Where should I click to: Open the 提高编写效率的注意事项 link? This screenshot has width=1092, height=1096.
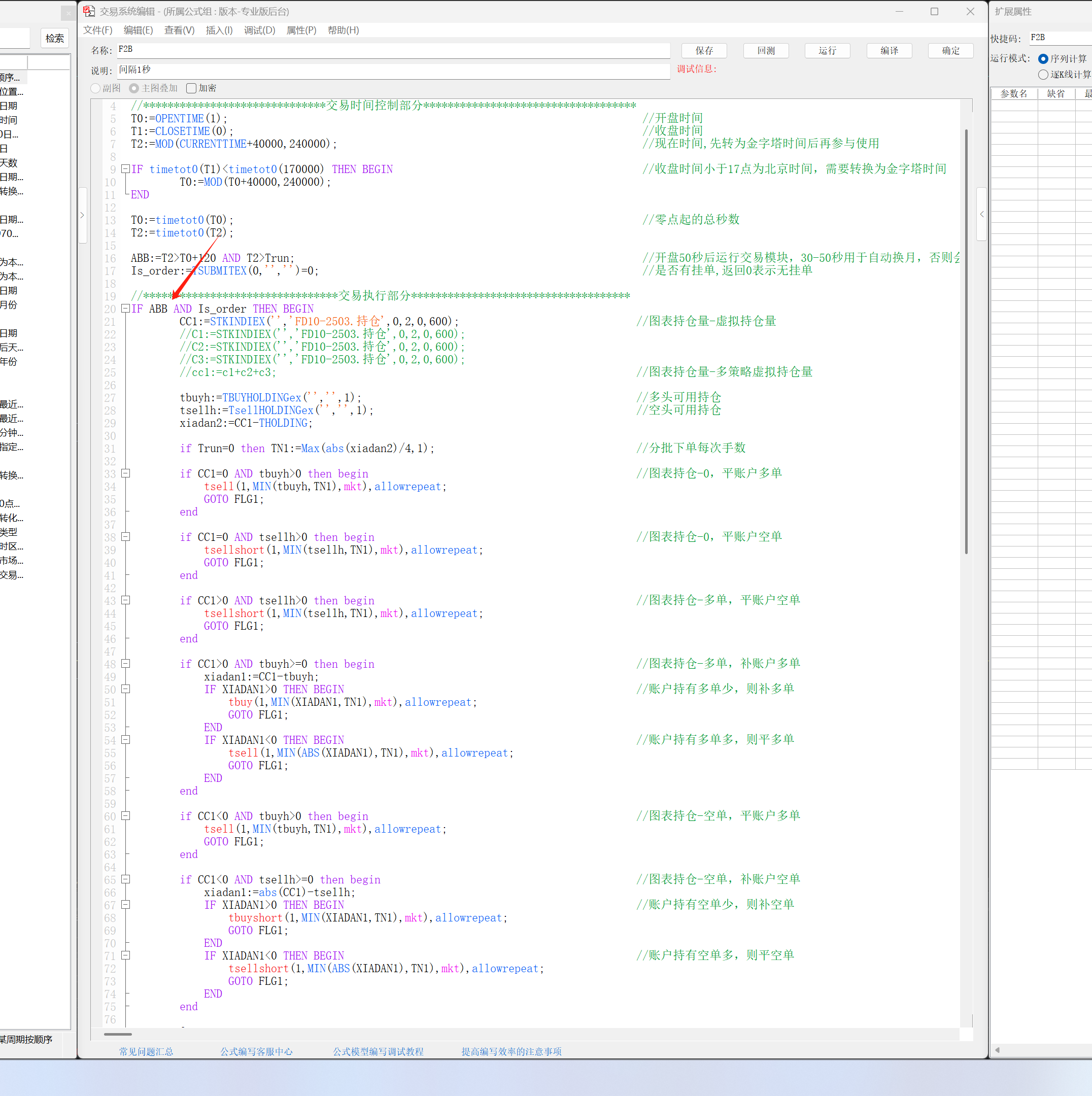tap(511, 1052)
